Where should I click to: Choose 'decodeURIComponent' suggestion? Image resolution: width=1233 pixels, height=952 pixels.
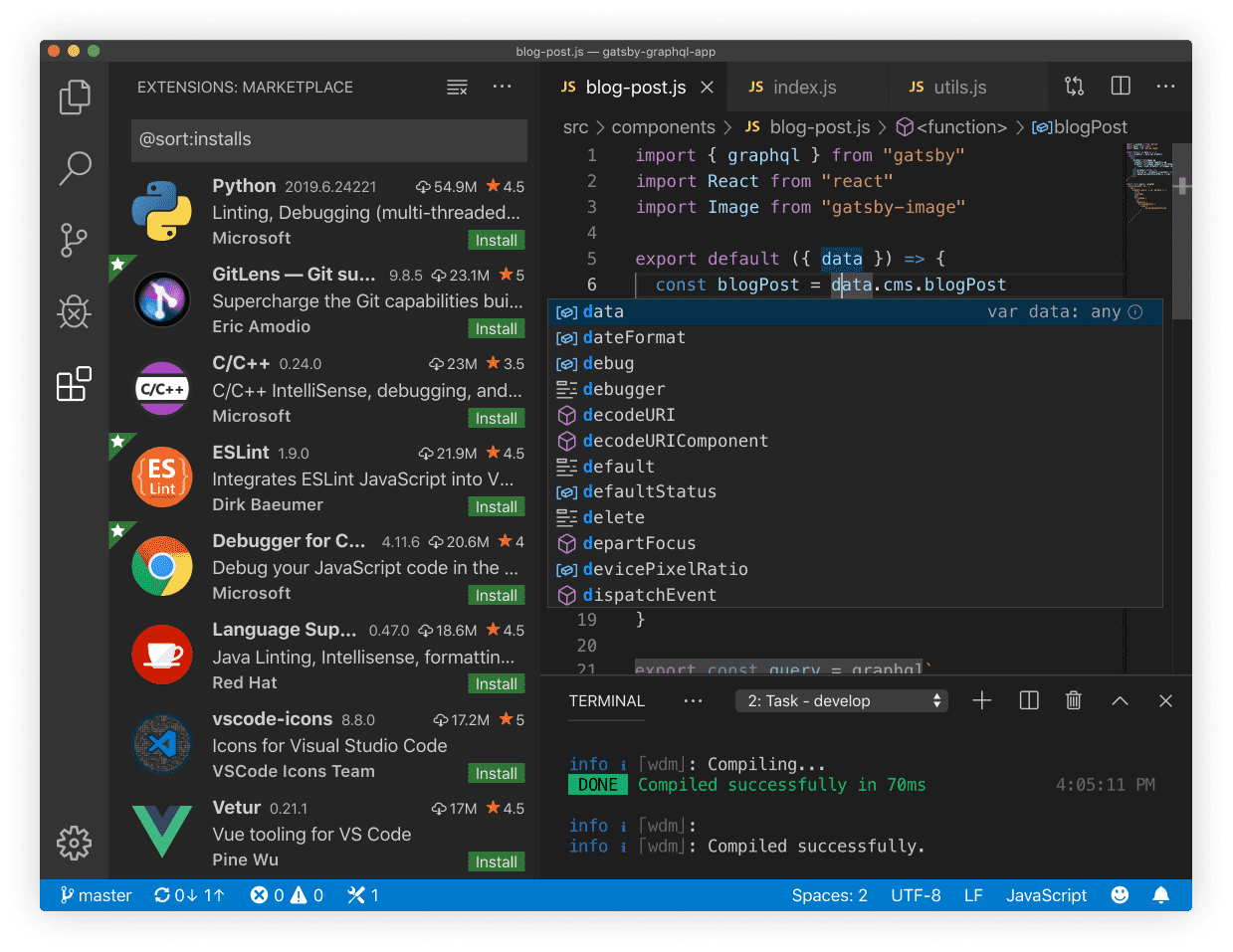855,441
